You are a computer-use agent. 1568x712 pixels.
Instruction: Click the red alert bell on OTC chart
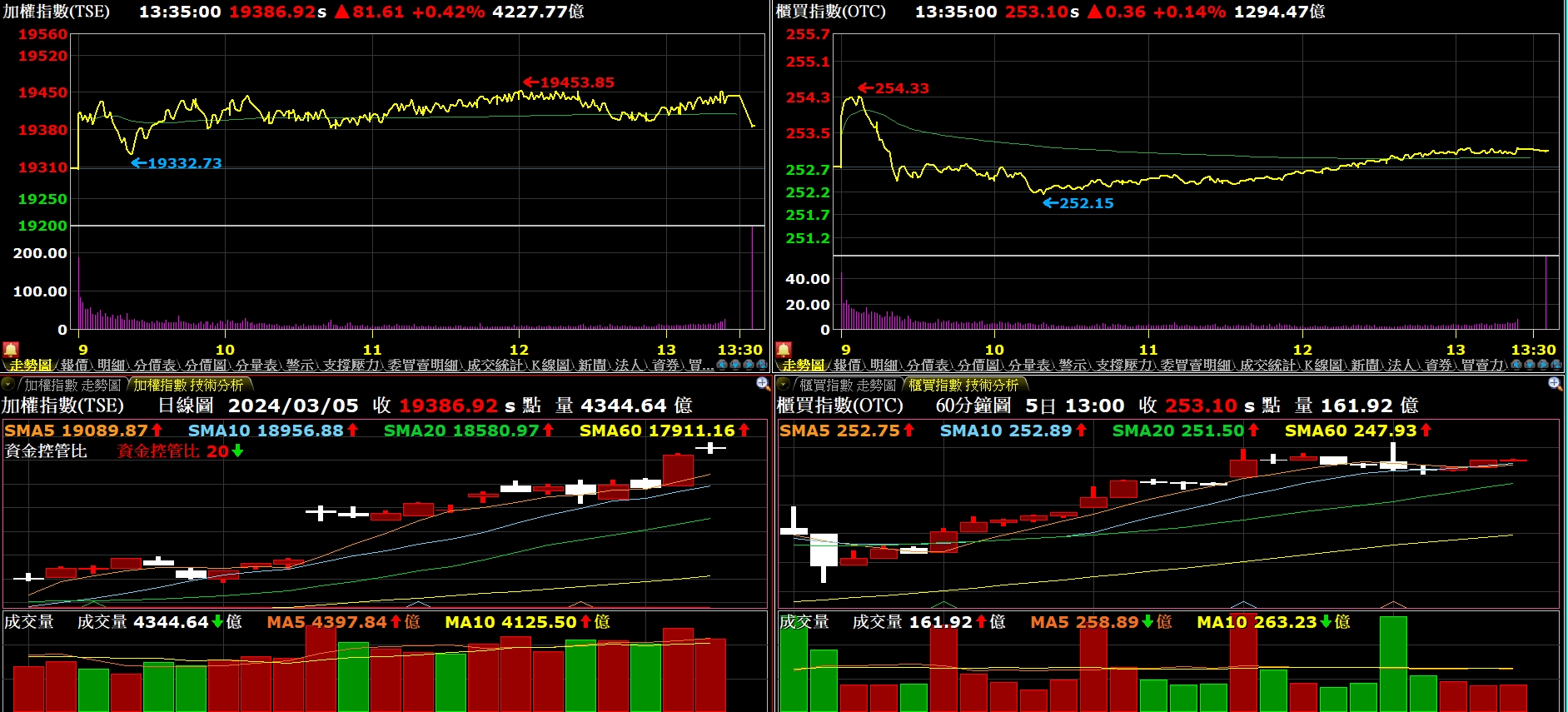784,350
